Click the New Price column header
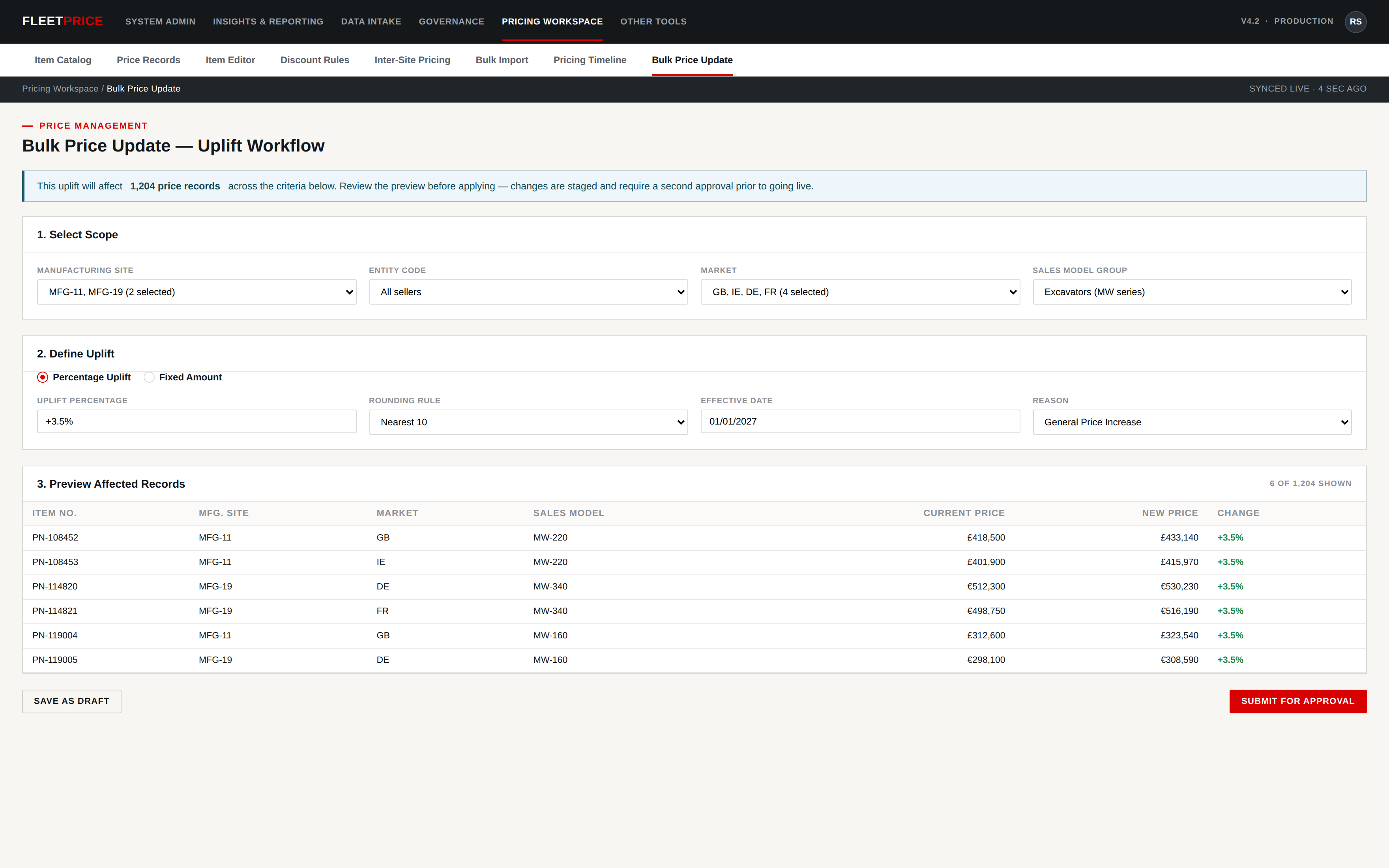 (1170, 513)
